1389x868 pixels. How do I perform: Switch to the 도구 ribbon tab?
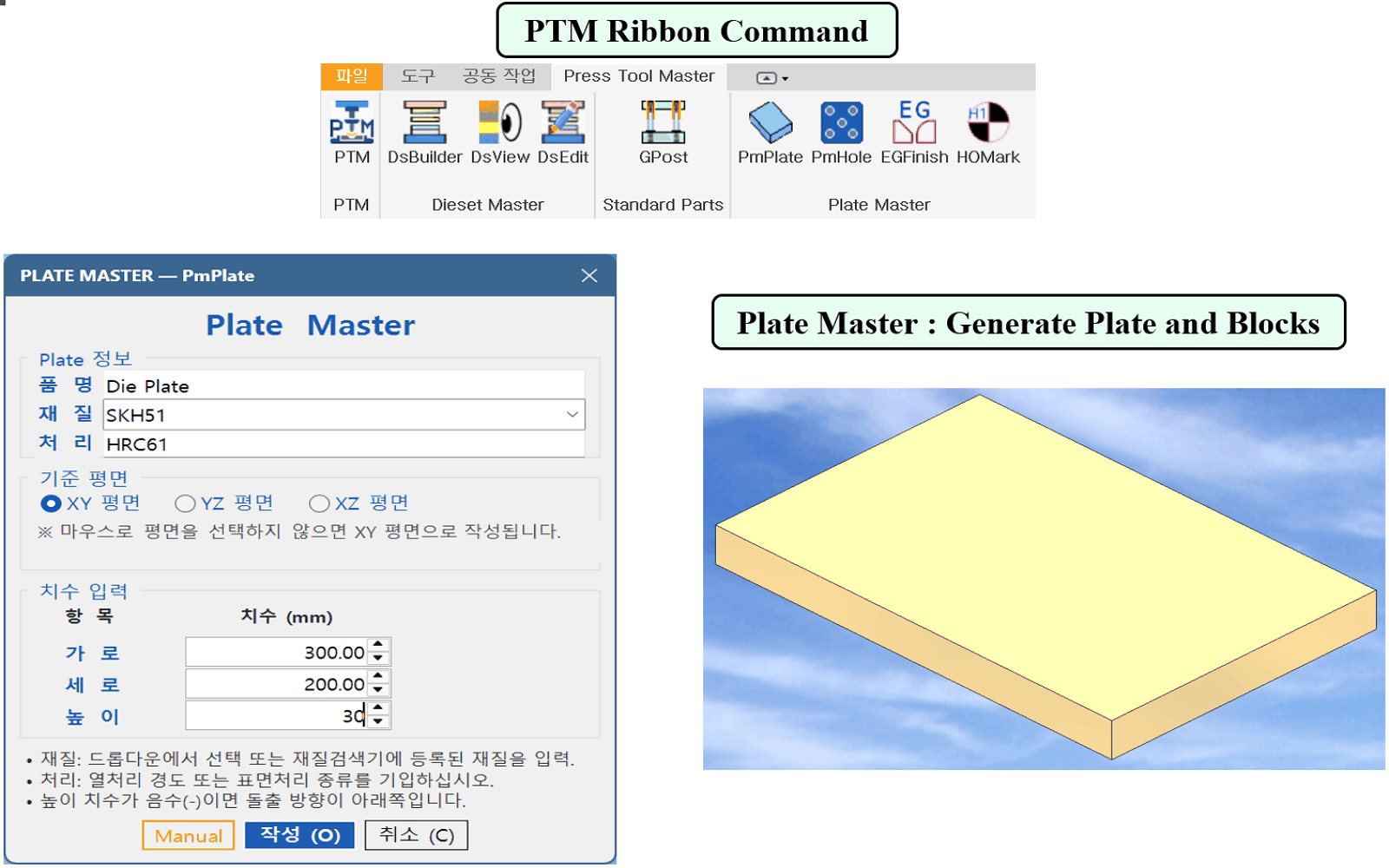point(418,76)
